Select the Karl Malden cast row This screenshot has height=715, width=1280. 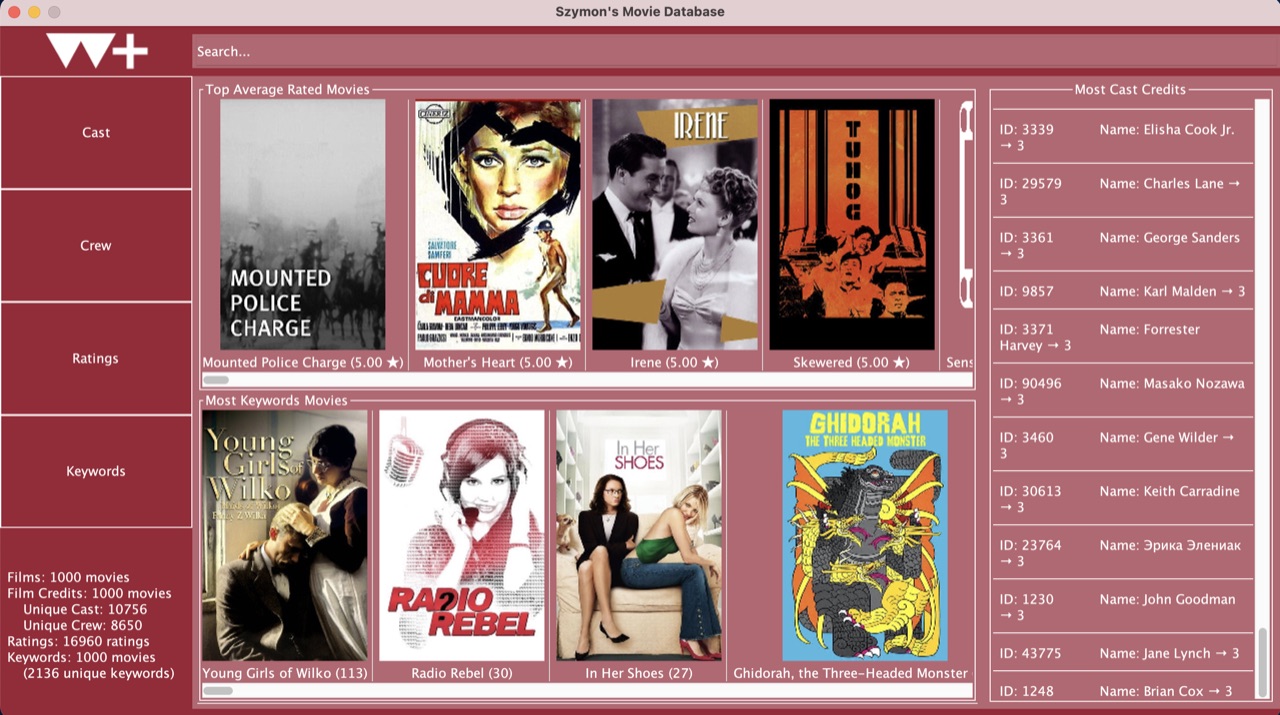click(x=1122, y=291)
